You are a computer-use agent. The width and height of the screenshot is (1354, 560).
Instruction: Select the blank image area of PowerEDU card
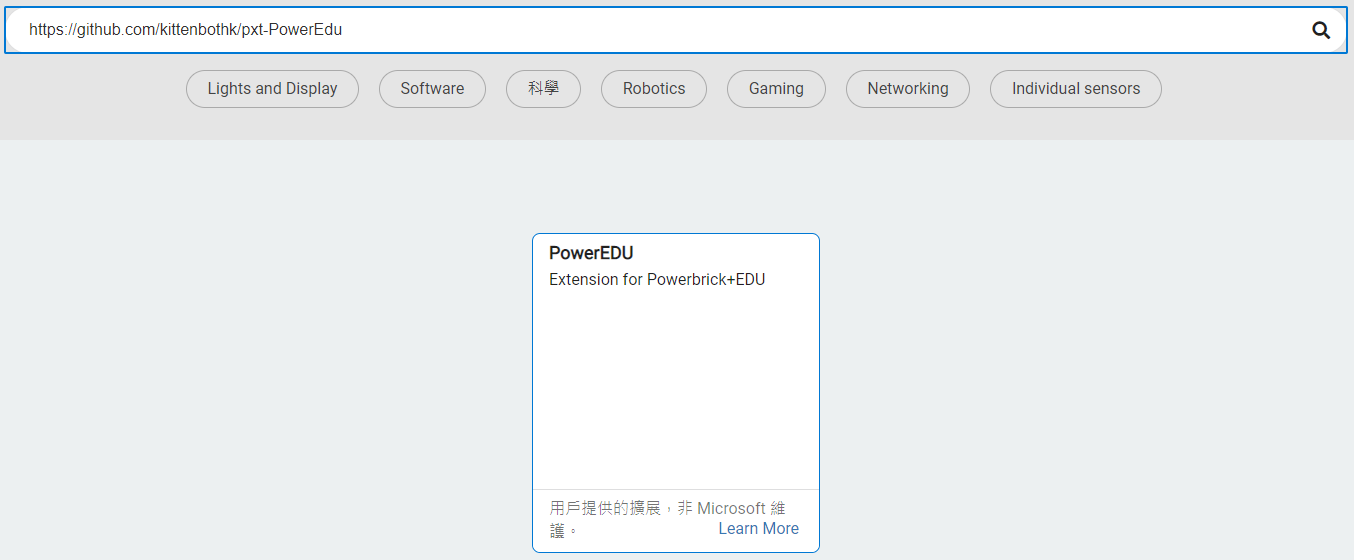point(675,390)
